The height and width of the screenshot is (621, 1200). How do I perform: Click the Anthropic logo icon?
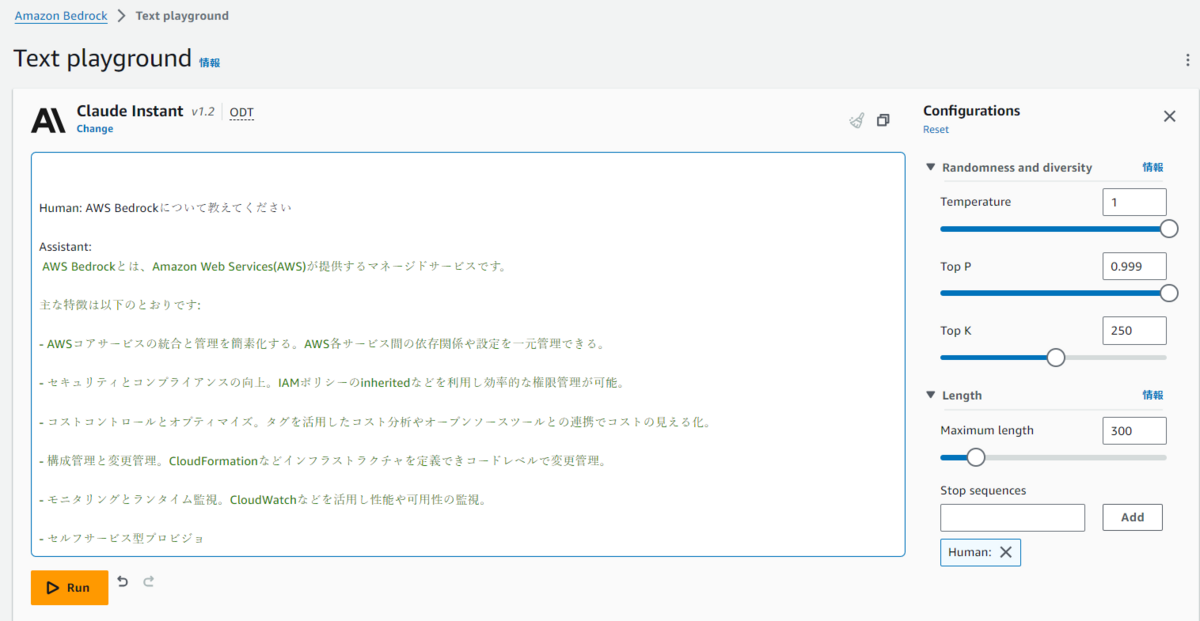click(48, 120)
